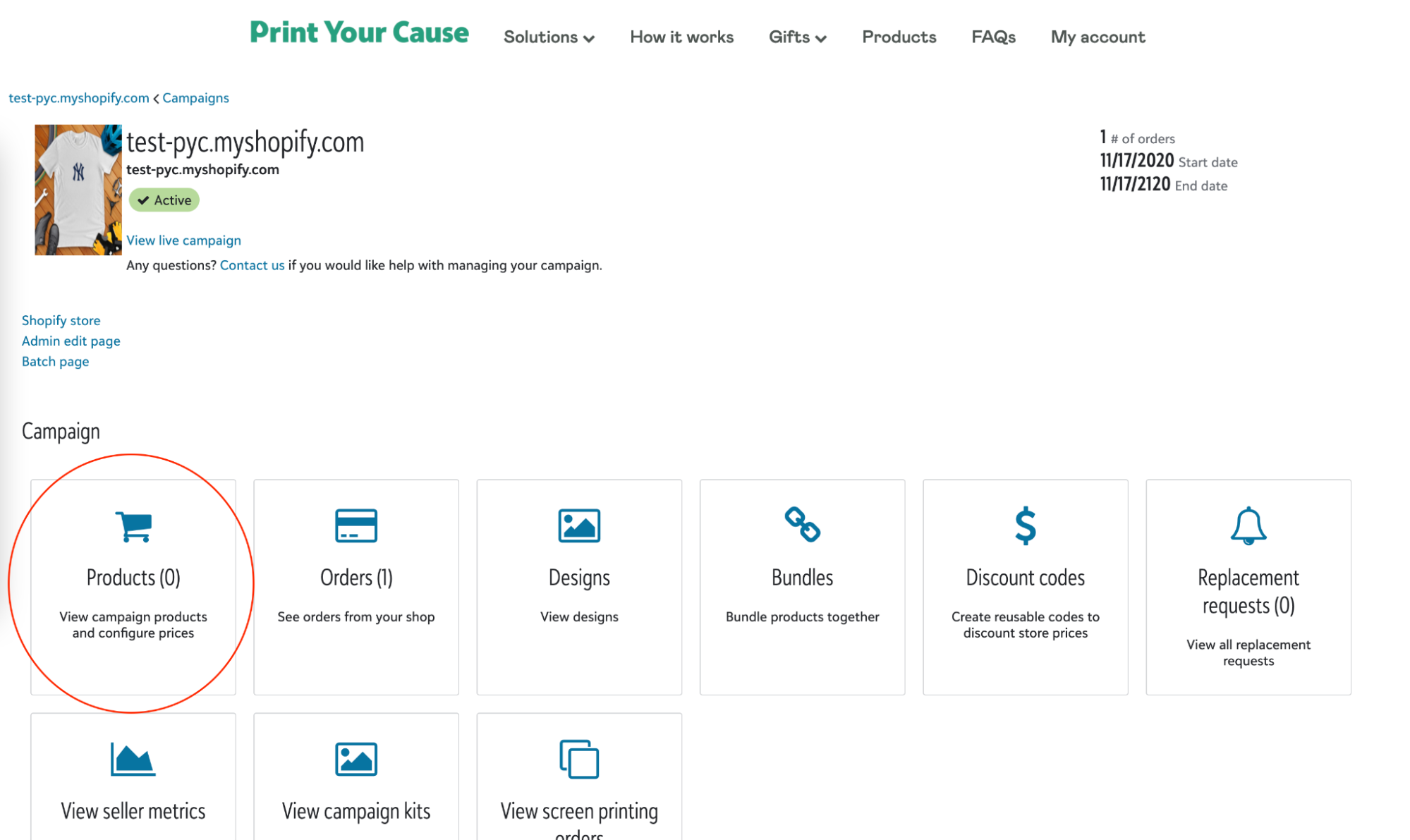Click the dollar sign Discount codes icon
Image resolution: width=1410 pixels, height=840 pixels.
(x=1025, y=526)
